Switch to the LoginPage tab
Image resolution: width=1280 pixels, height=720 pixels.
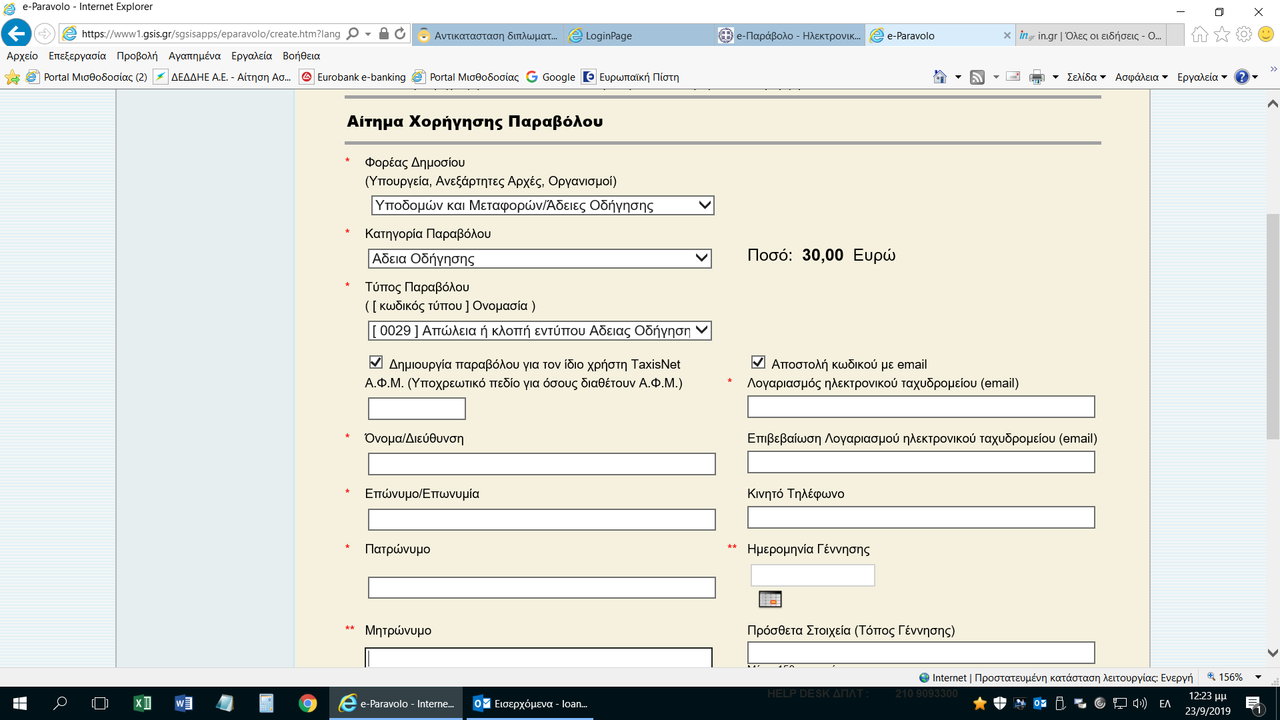click(638, 35)
